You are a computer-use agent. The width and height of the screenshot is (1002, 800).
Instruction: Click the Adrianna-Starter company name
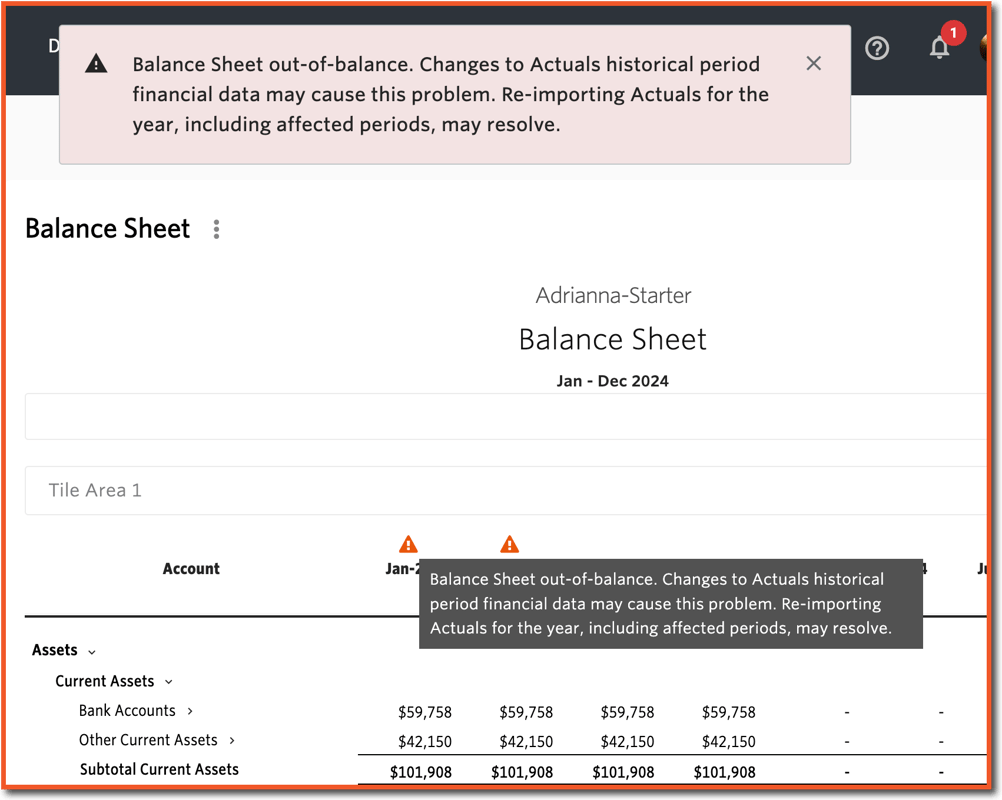(x=612, y=295)
